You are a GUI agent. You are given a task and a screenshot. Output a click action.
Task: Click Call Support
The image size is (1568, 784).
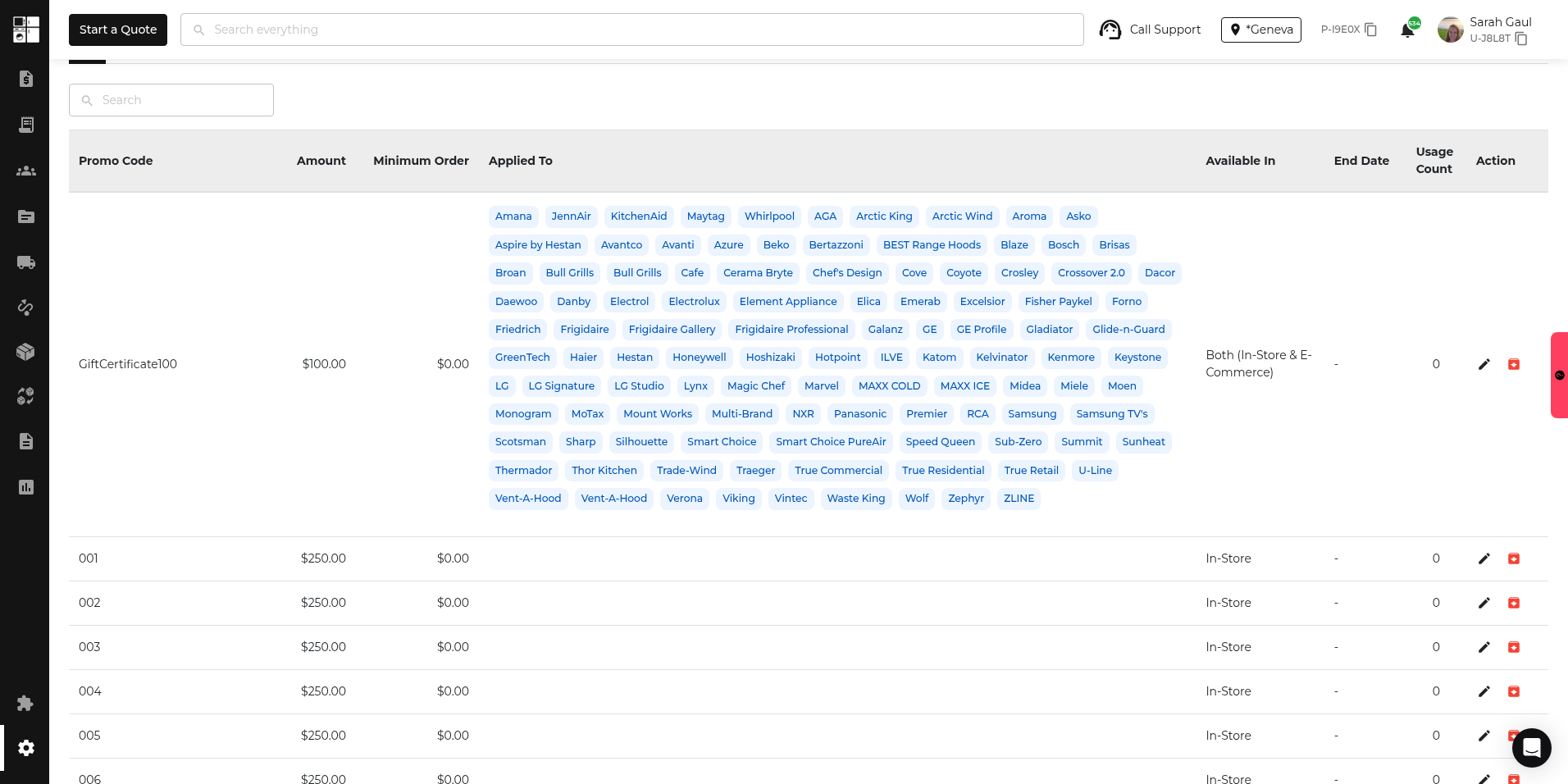(x=1150, y=30)
